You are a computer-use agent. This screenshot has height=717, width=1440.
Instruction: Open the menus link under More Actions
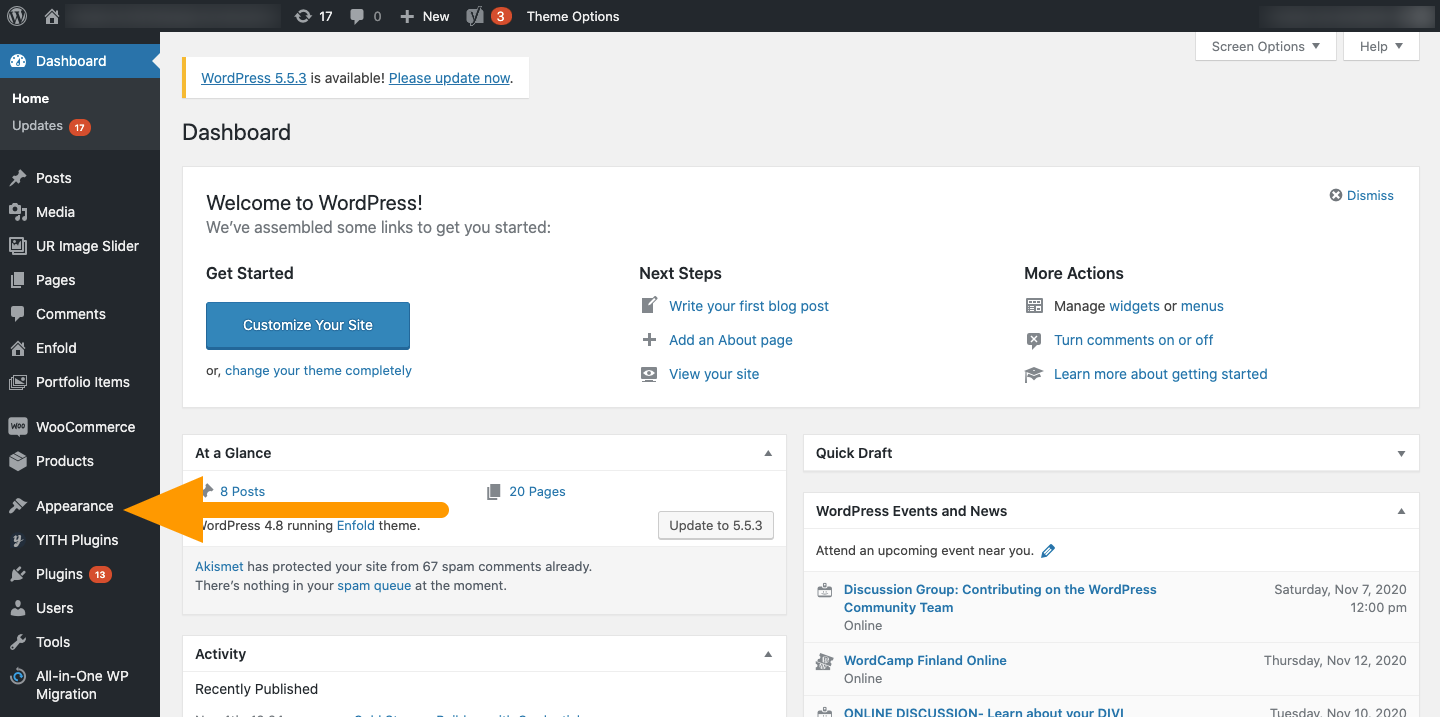[1202, 306]
